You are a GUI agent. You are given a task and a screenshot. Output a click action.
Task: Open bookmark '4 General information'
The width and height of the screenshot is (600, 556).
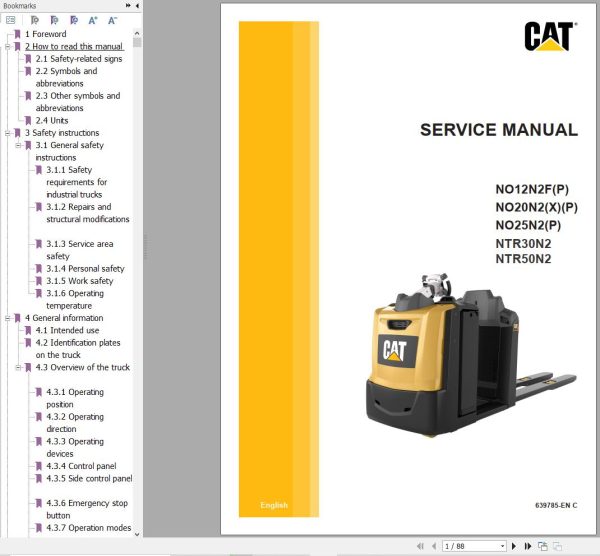click(64, 318)
